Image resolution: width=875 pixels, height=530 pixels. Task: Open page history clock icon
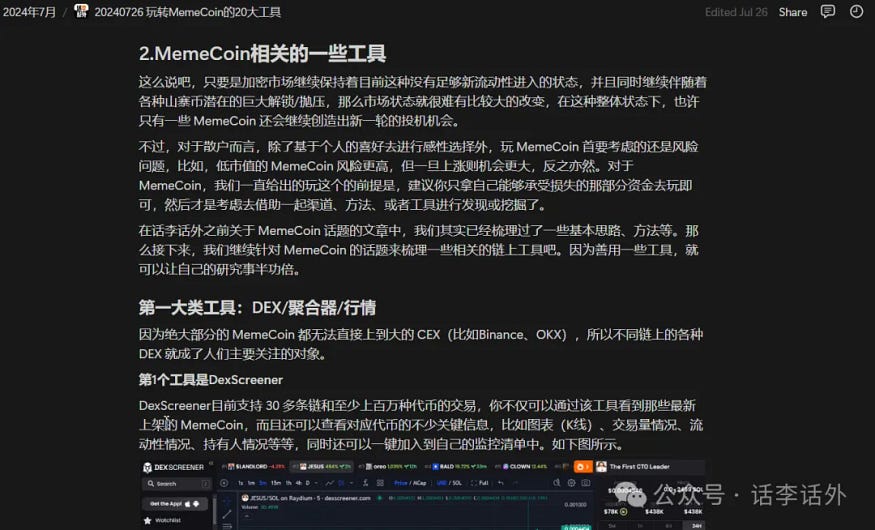[x=856, y=12]
